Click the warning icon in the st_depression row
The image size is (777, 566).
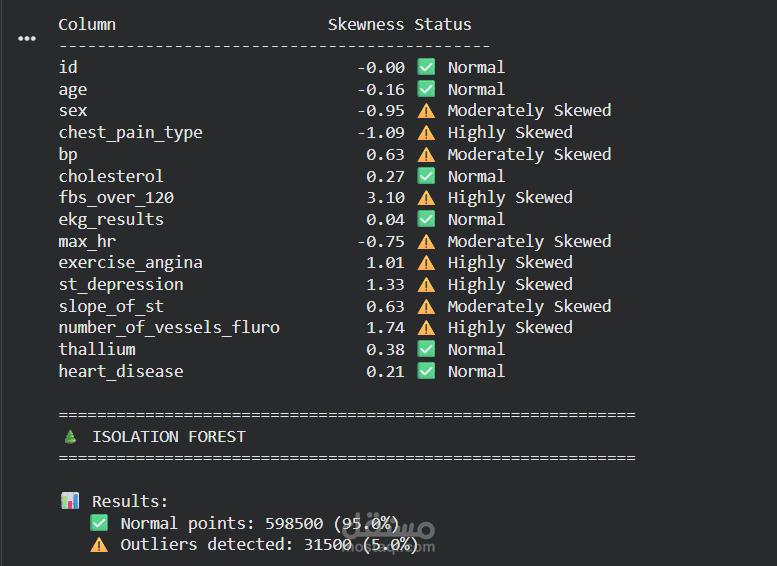426,285
